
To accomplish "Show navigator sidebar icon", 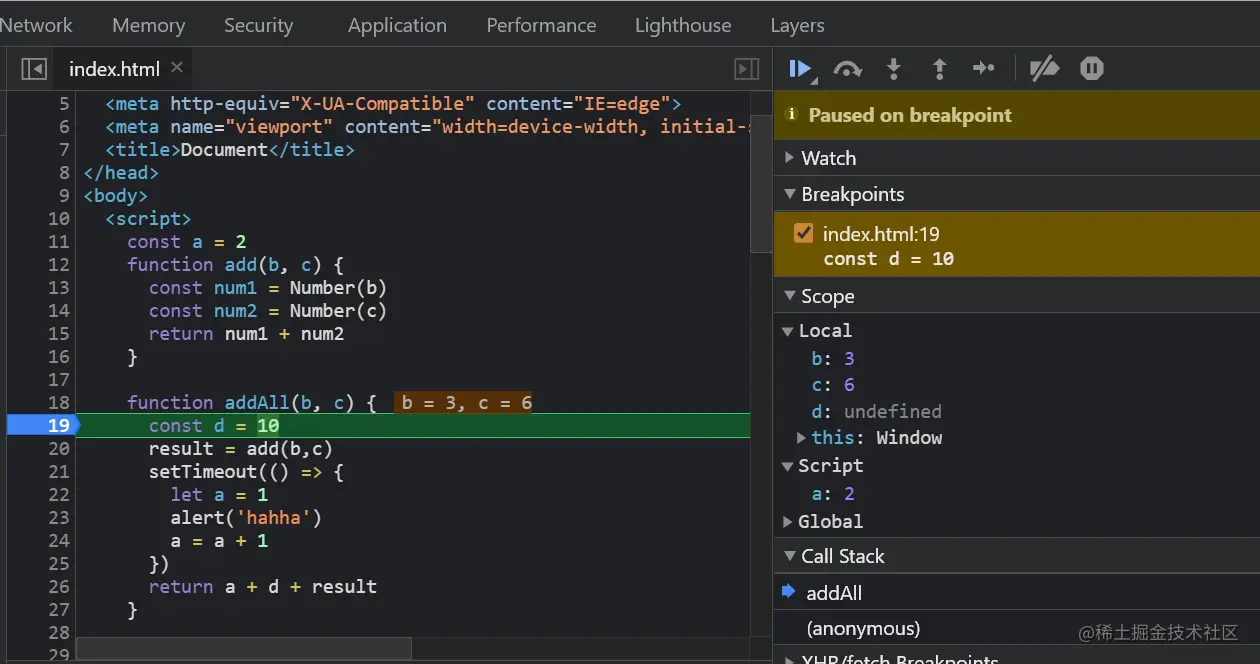I will 33,68.
